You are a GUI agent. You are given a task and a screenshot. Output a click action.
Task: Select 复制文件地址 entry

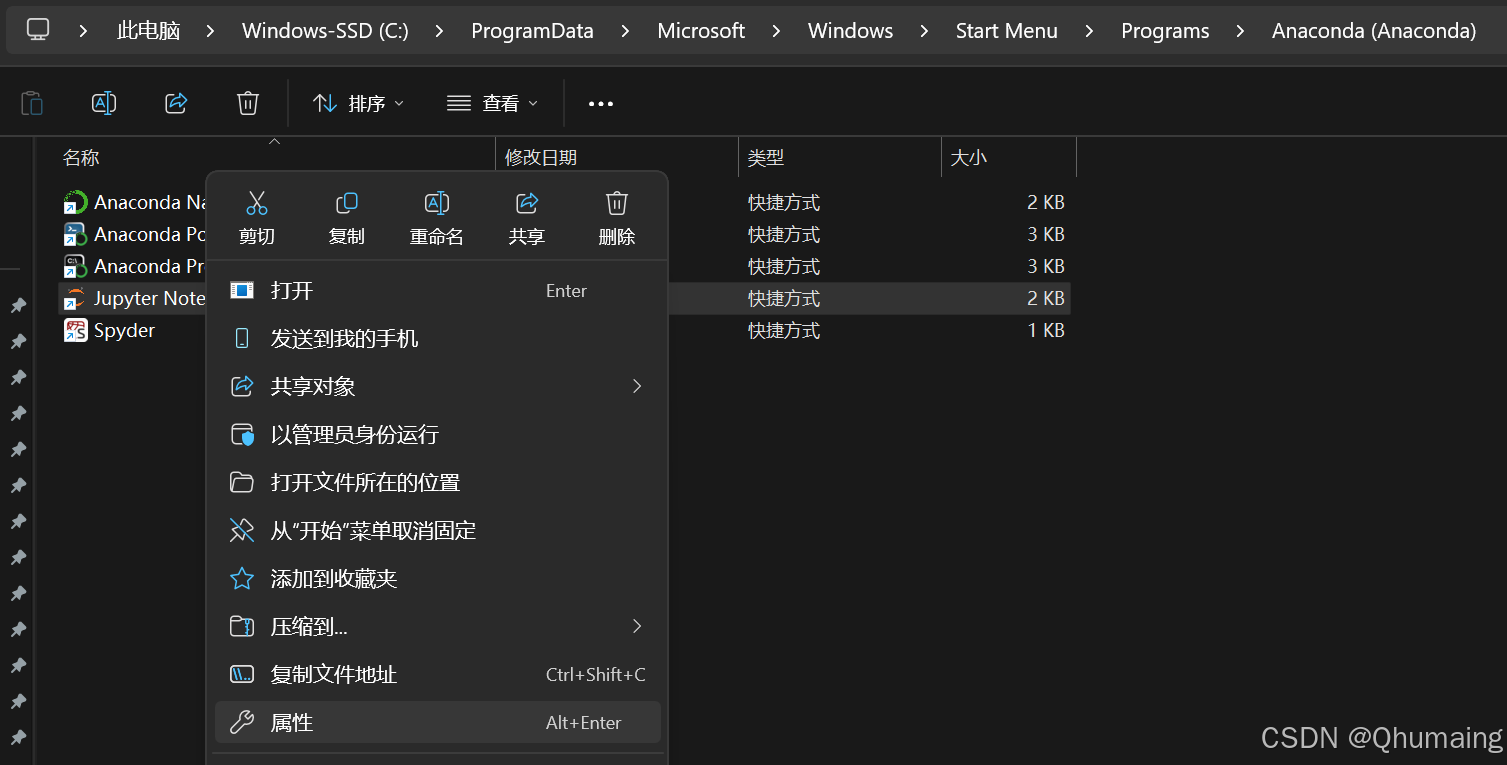point(438,674)
